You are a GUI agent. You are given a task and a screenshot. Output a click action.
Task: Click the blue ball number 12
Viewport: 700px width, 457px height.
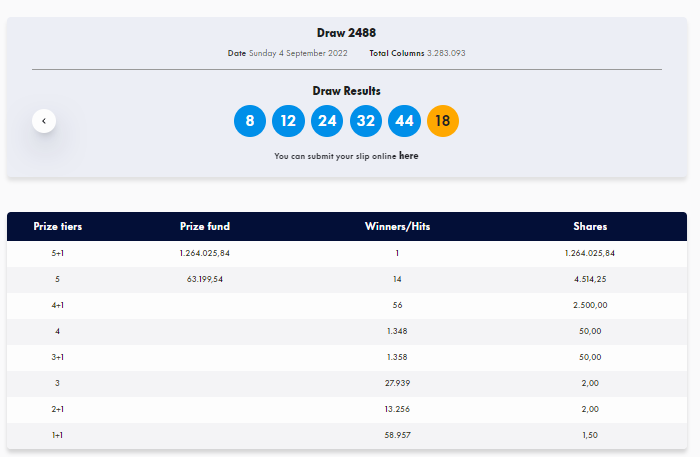pyautogui.click(x=288, y=121)
